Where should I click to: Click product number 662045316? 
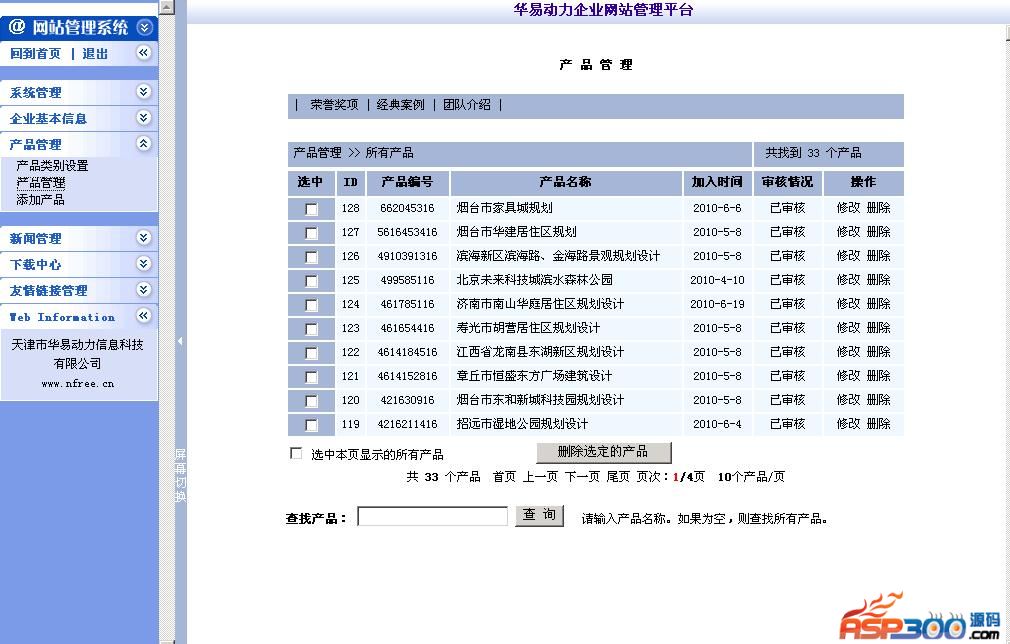coord(407,208)
